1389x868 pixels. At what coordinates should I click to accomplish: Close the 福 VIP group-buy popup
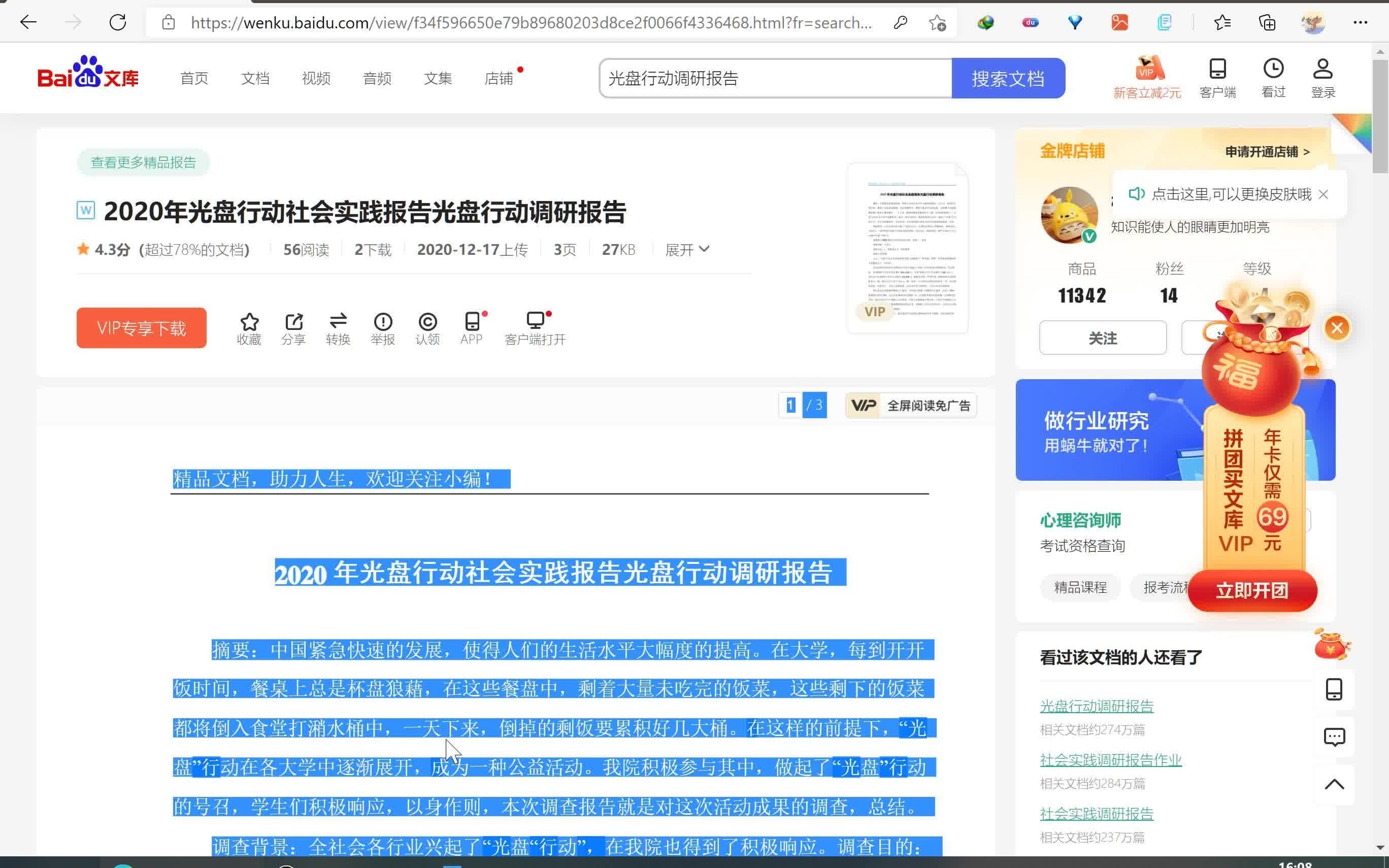(1337, 328)
